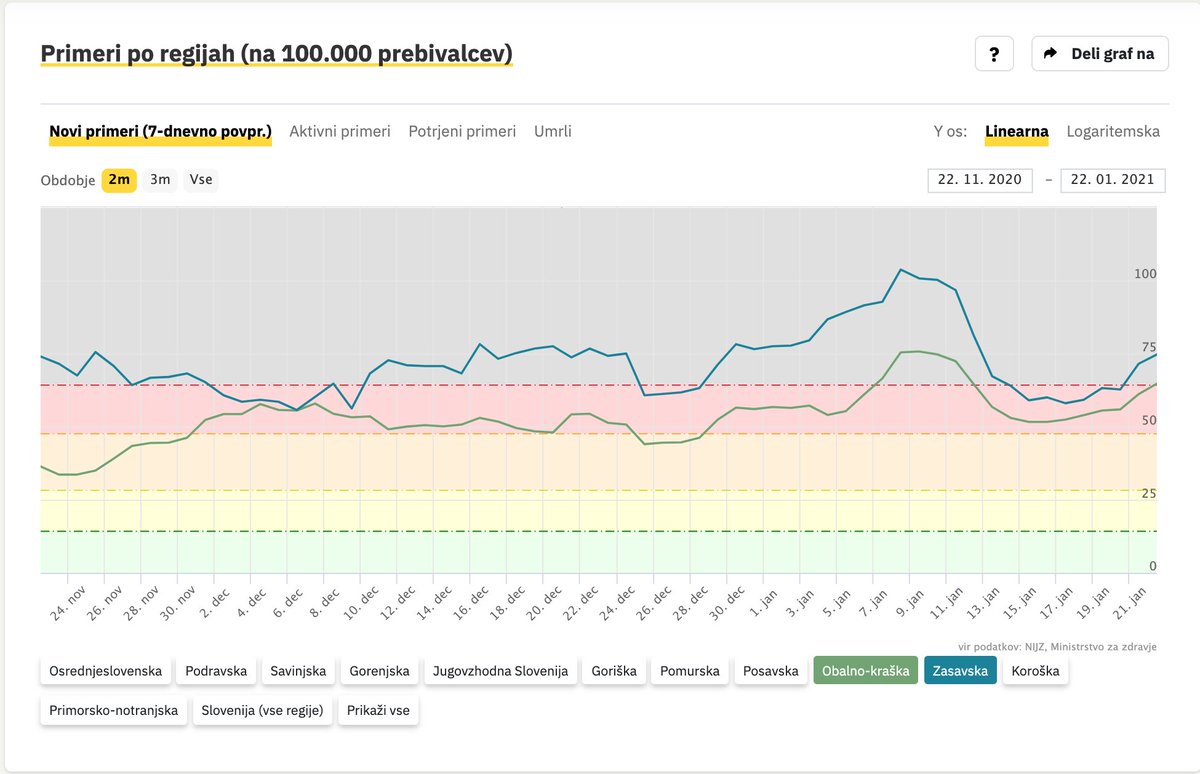Choose the 3m period option
1200x774 pixels.
pos(160,180)
